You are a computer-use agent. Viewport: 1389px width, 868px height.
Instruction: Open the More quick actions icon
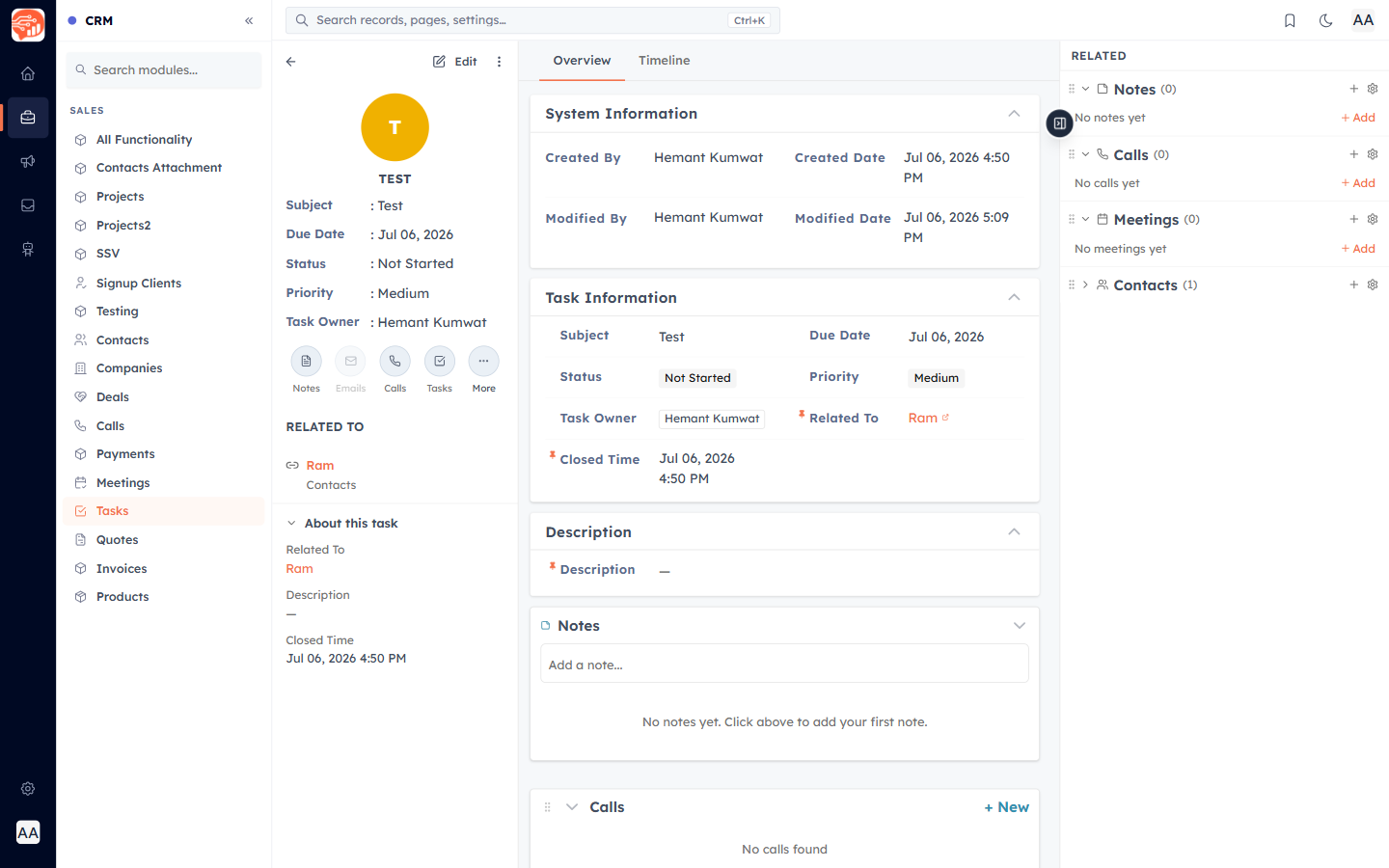click(483, 362)
